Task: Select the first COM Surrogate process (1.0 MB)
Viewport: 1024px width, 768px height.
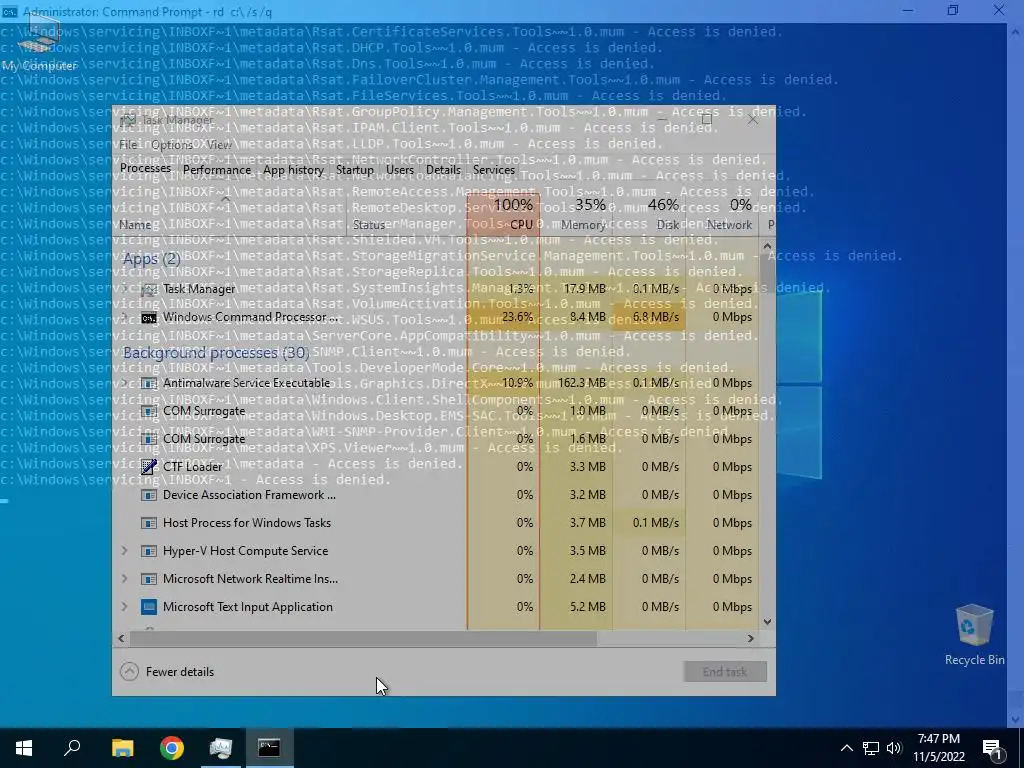Action: 436,411
